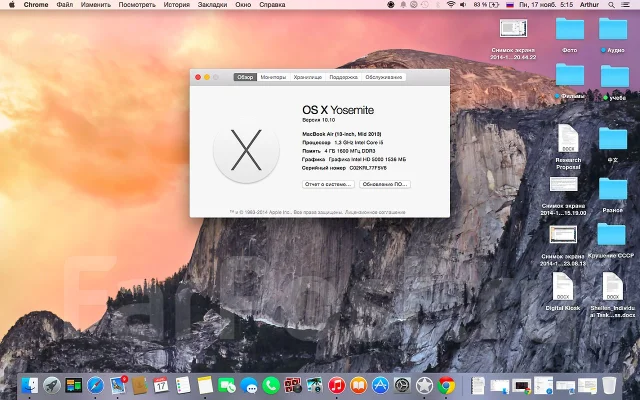
Task: Open the Закладки menu
Action: [212, 5]
